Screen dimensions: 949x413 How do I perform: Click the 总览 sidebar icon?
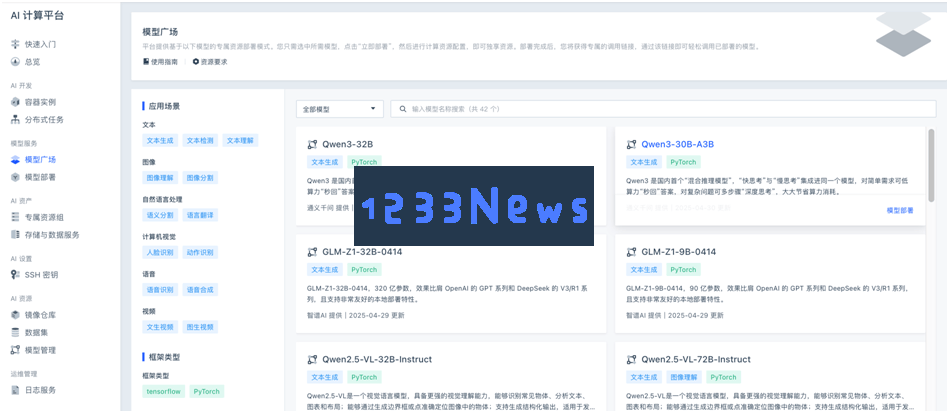(16, 62)
